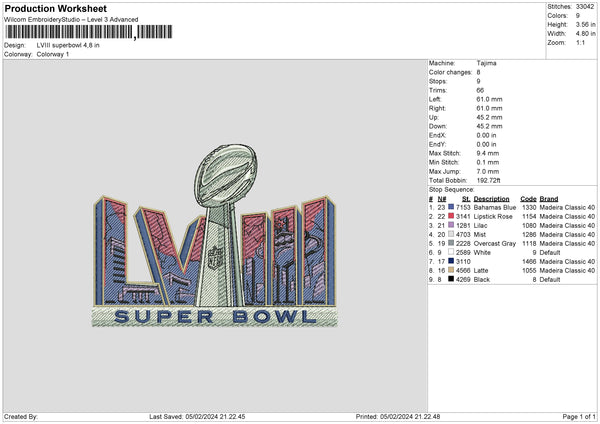Select code '1154' in the Lipstick Rose row

[529, 217]
